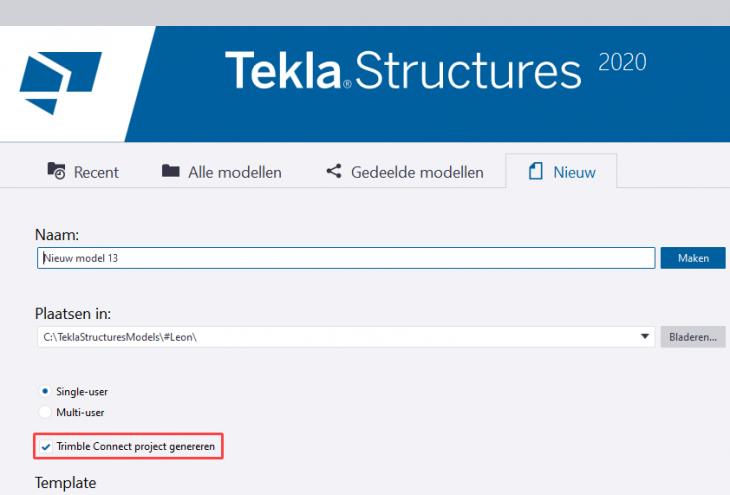Click the document icon on the Nieuw tab
The image size is (730, 495).
535,171
